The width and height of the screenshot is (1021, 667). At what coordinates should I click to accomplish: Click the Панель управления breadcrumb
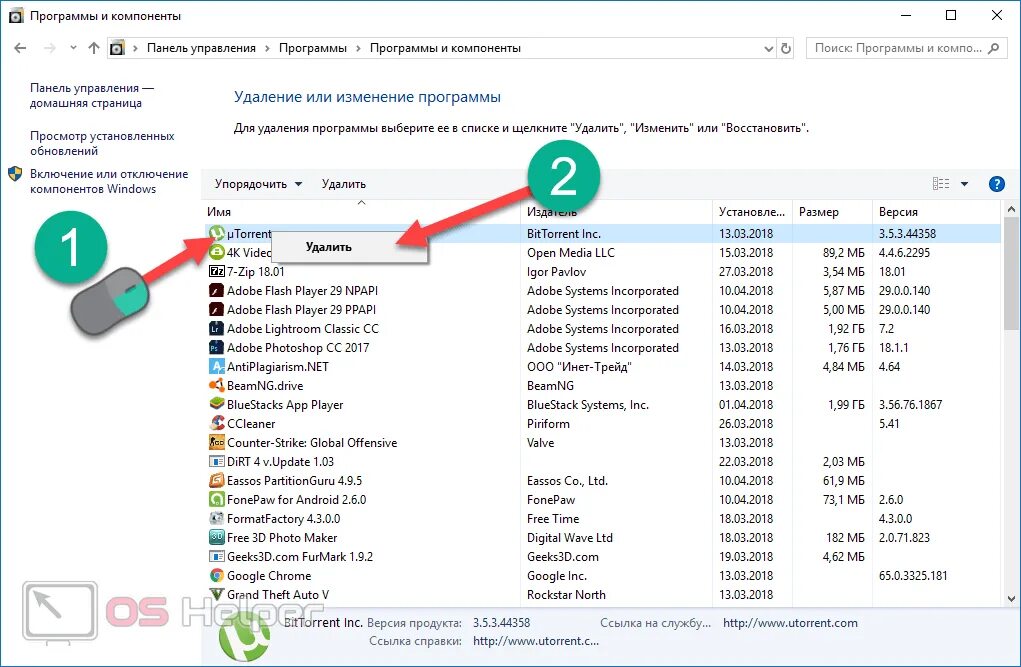[201, 48]
